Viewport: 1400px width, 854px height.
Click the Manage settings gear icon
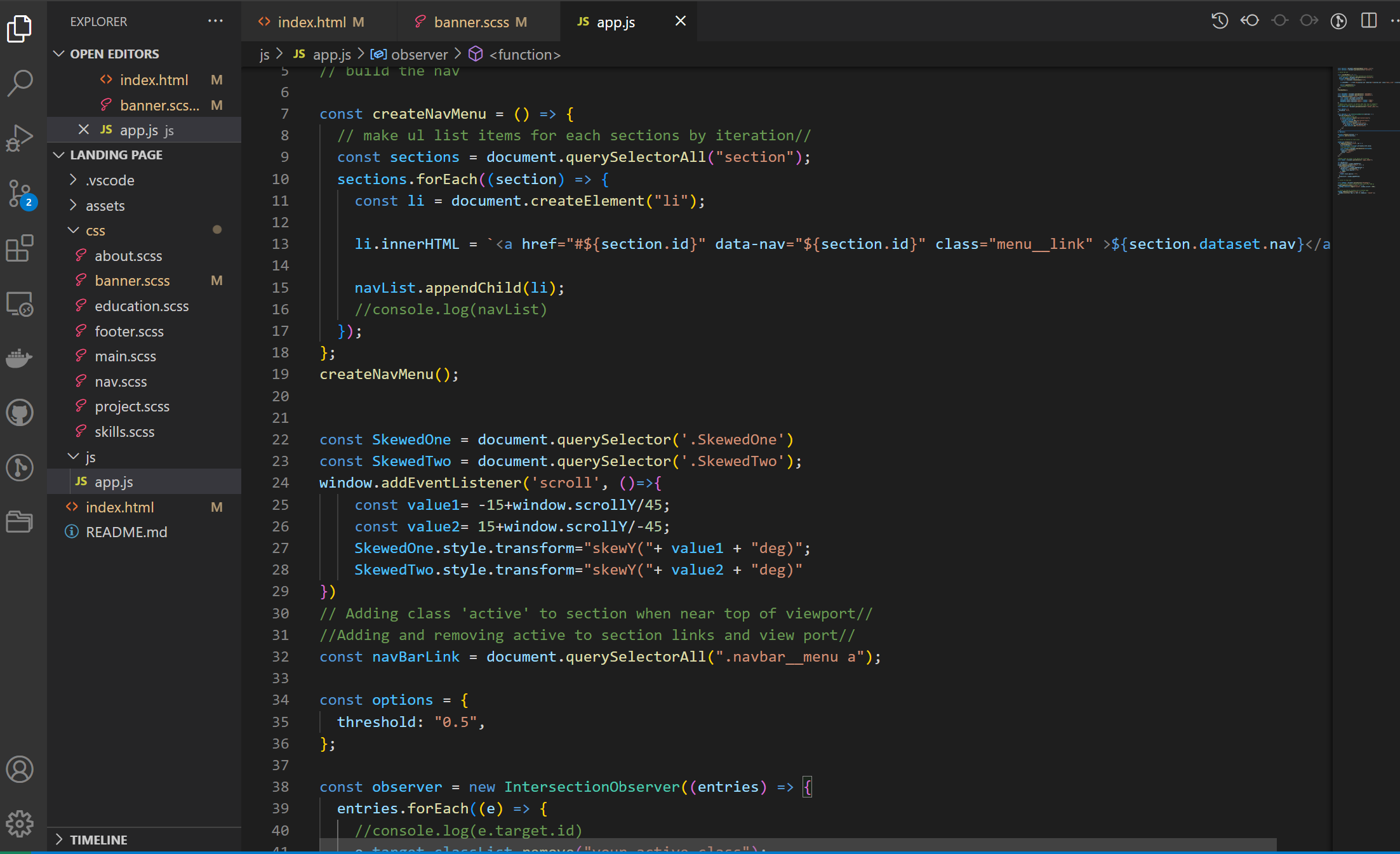pyautogui.click(x=20, y=824)
